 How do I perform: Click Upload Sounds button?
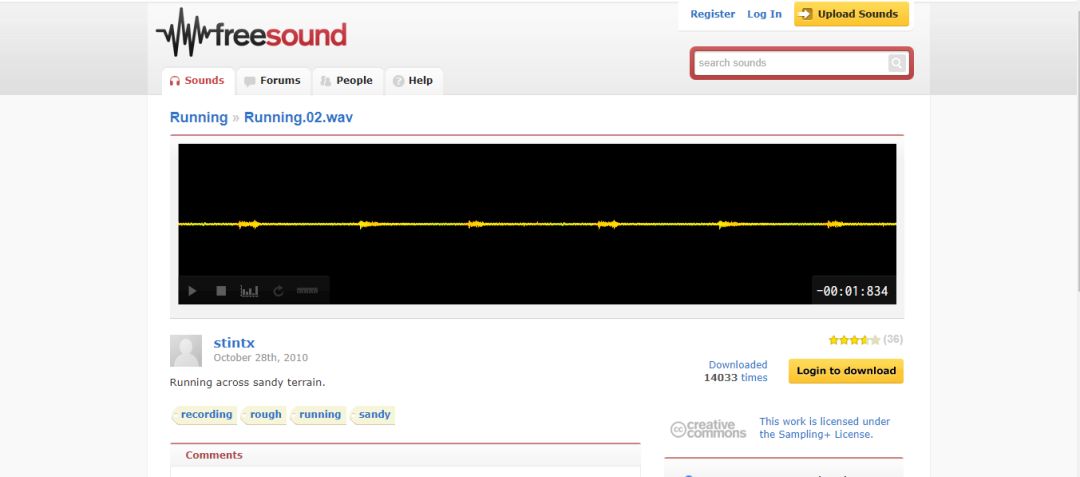coord(851,14)
